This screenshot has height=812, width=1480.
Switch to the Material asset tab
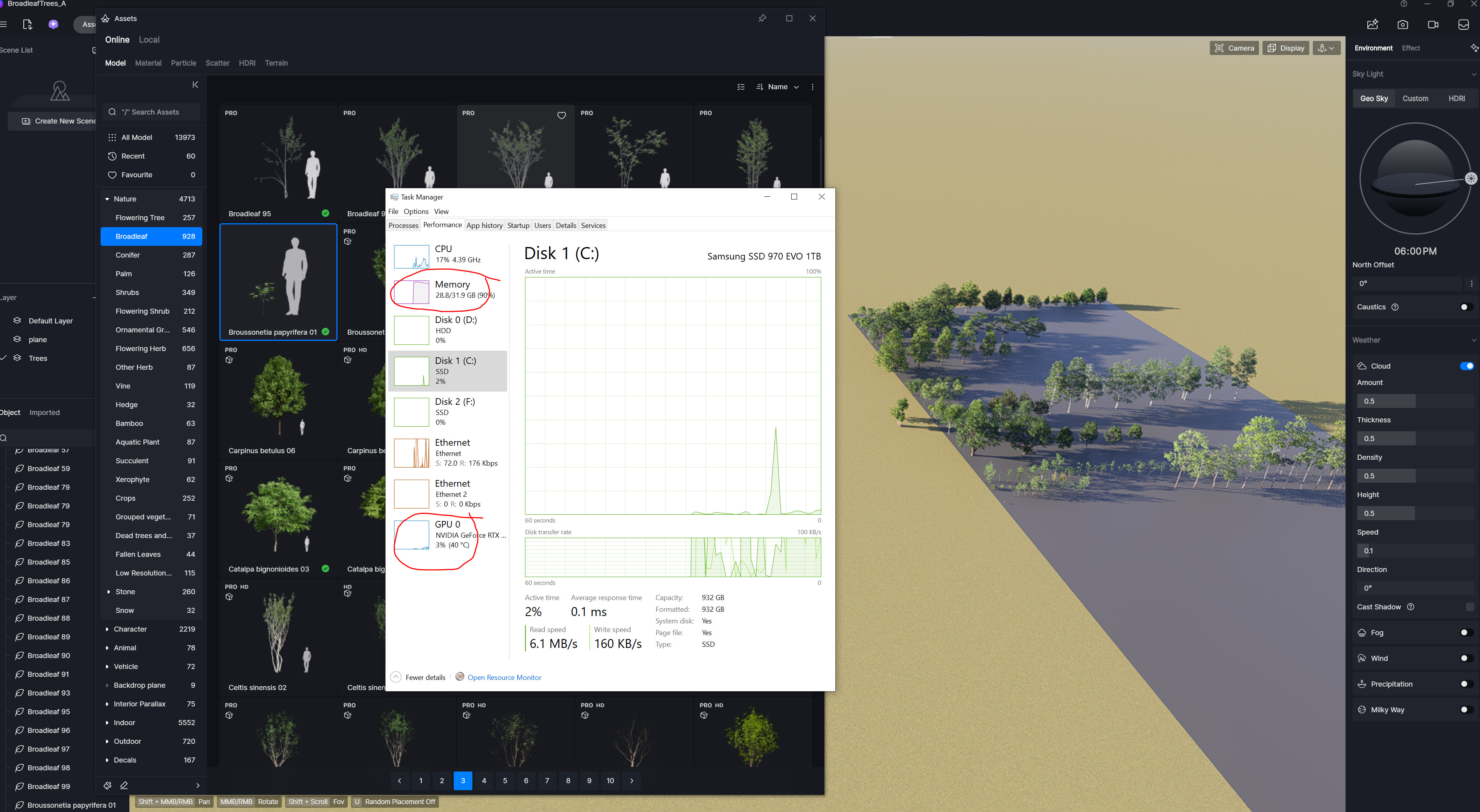148,63
